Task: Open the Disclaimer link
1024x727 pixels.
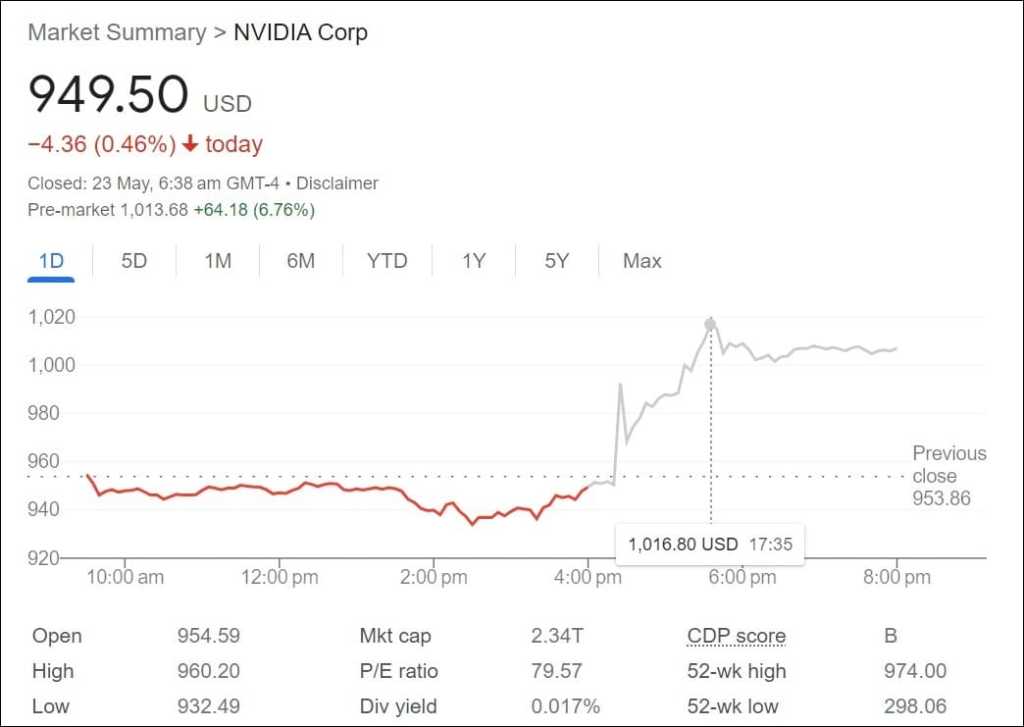Action: pyautogui.click(x=338, y=183)
